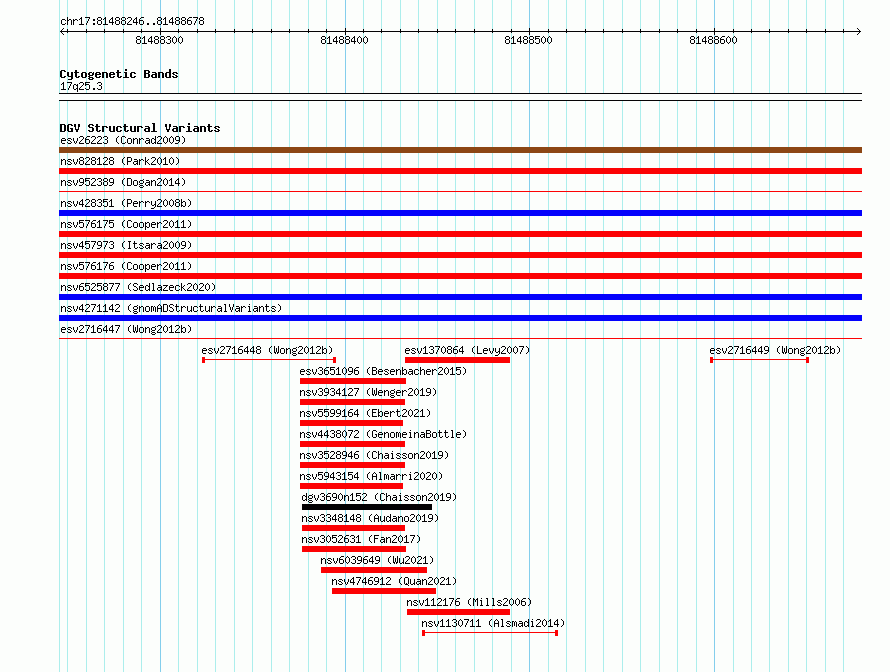890x672 pixels.
Task: Click the blue bar under nsv4271142
Action: 460,318
